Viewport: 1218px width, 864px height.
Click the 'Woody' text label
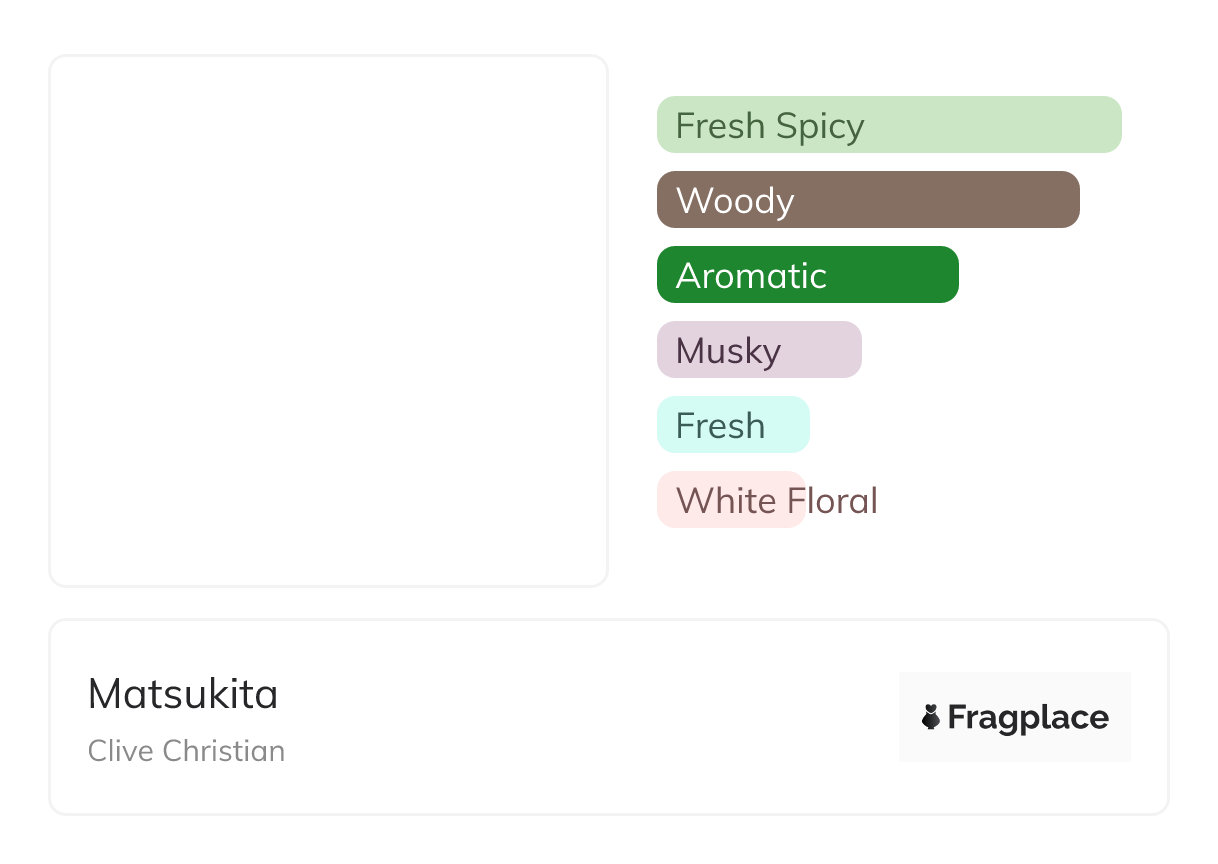[x=735, y=201]
